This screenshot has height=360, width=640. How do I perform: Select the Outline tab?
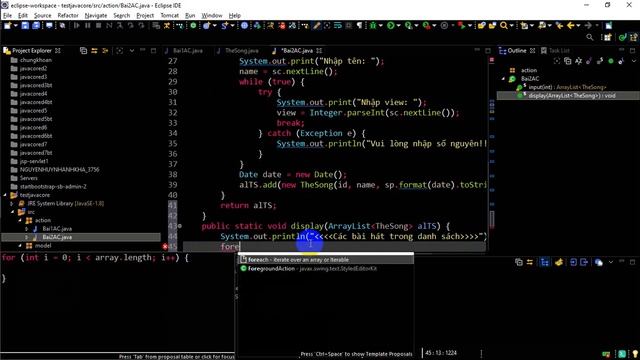(517, 51)
